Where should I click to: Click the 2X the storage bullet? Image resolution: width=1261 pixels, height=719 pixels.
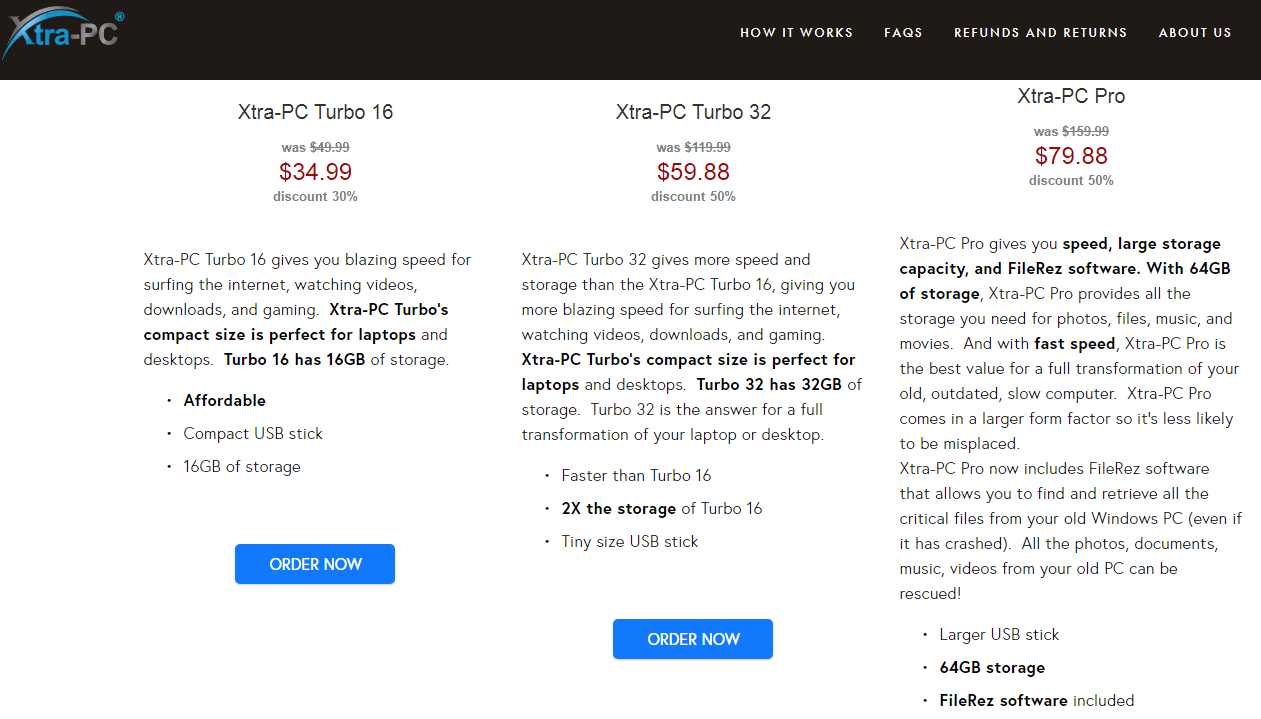[662, 508]
